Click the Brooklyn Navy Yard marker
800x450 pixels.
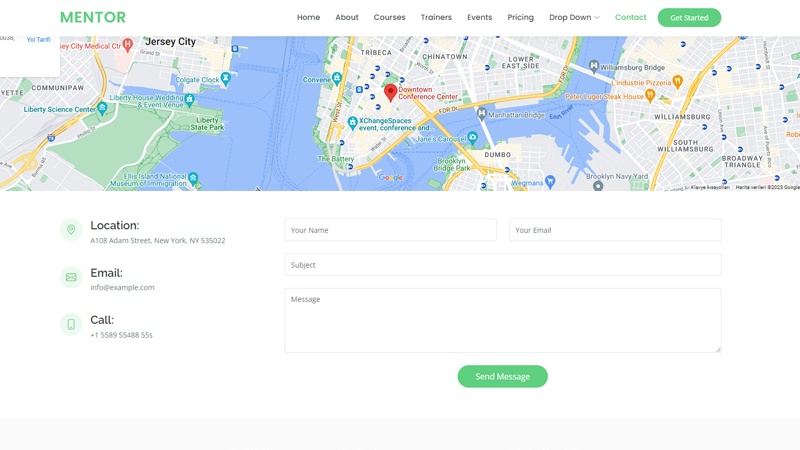[598, 186]
